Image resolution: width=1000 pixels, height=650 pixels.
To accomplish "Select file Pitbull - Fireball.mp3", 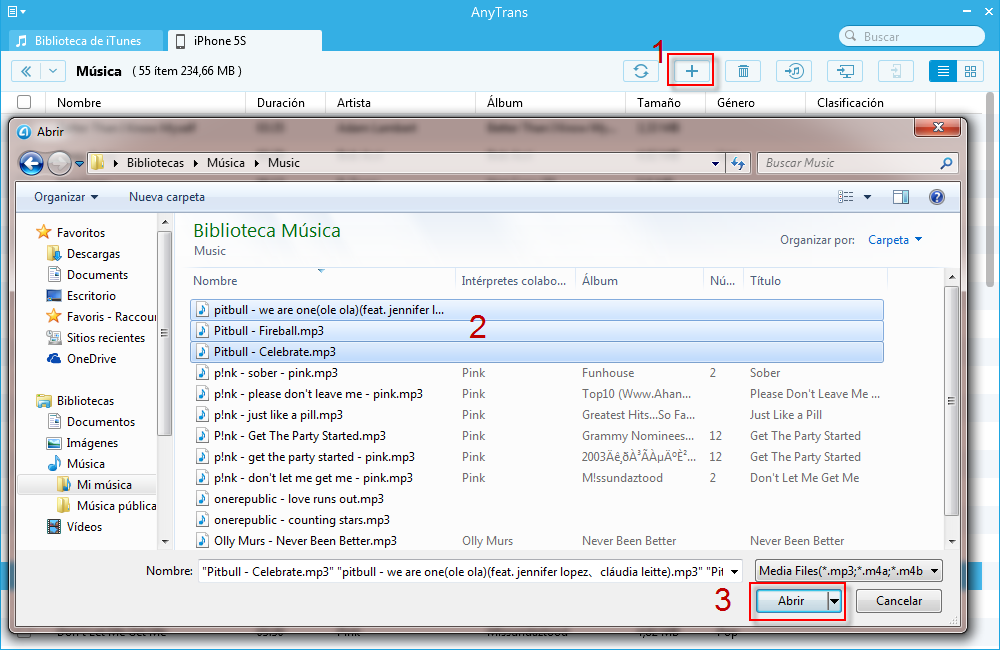I will point(537,331).
